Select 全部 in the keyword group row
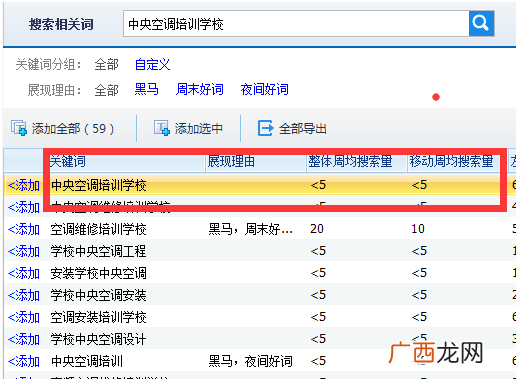 click(106, 64)
